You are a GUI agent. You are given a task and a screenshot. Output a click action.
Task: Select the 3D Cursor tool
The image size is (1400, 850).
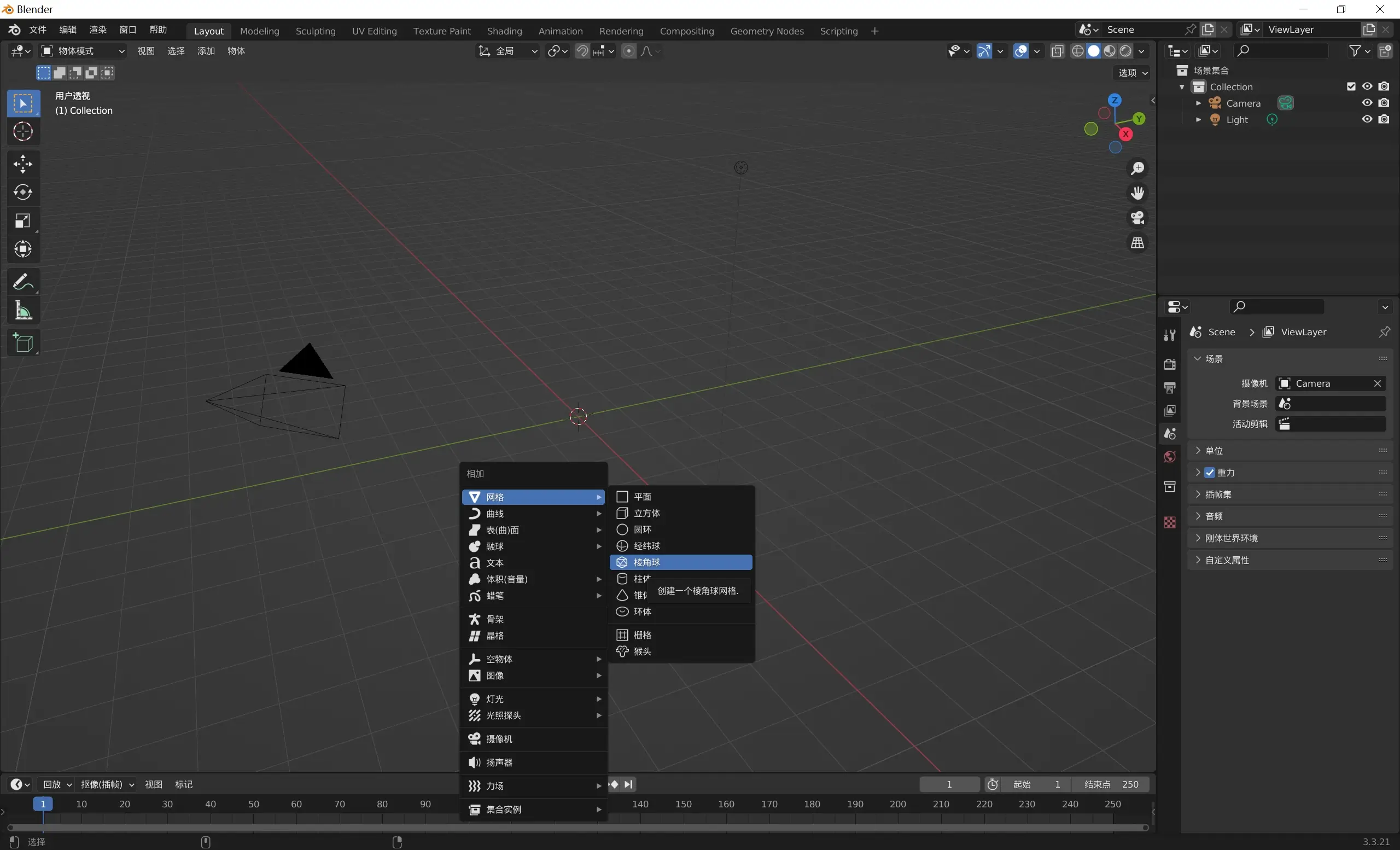point(23,132)
